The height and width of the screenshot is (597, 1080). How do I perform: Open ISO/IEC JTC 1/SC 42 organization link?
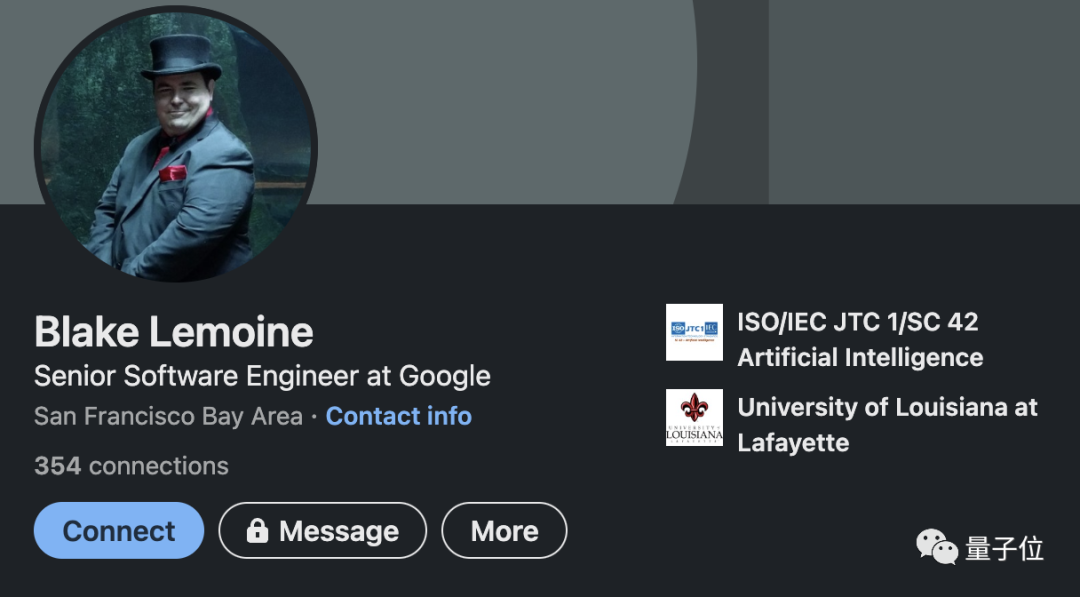(857, 322)
